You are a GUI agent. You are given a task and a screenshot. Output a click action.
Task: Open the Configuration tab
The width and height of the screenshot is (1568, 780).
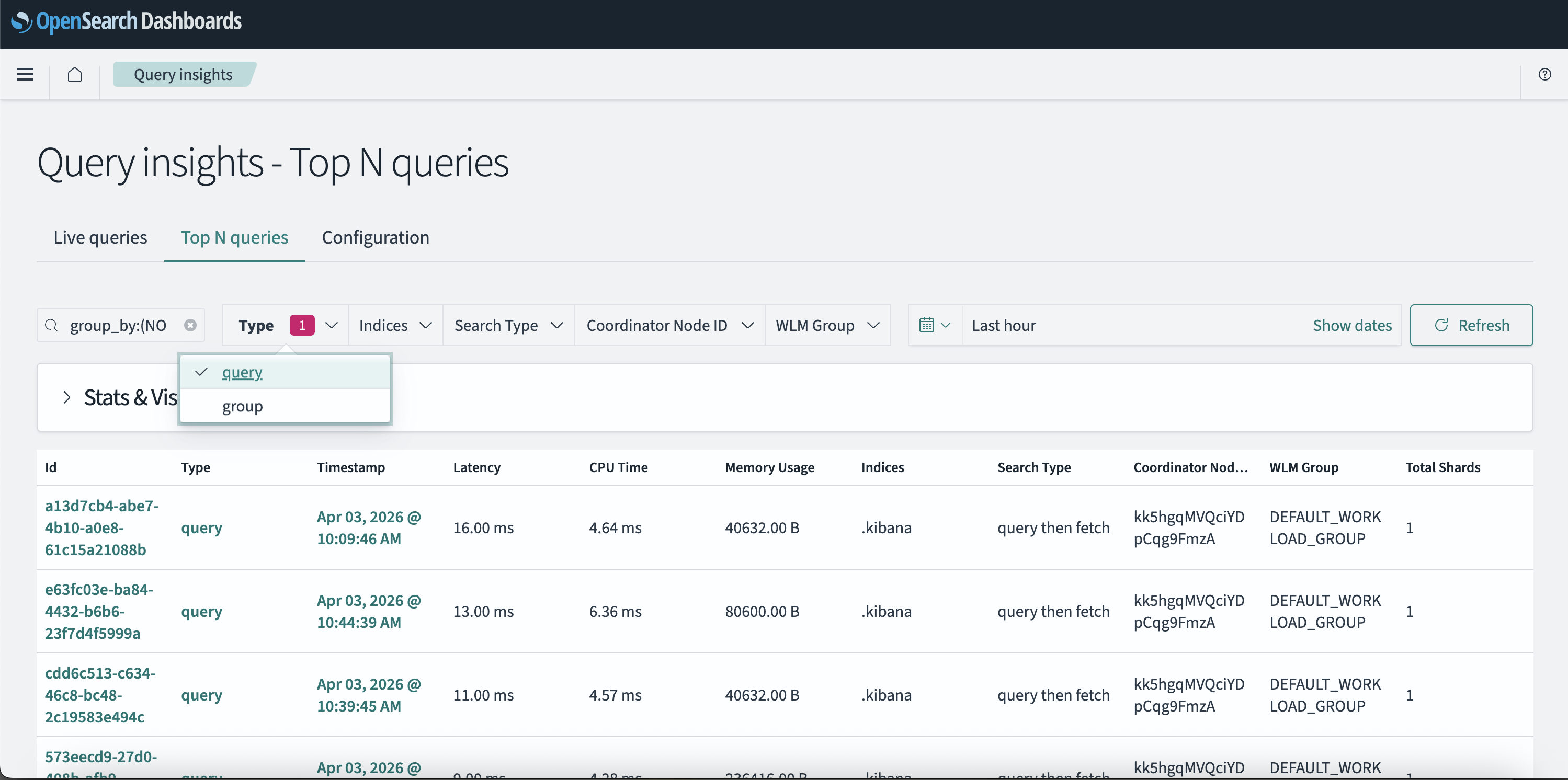coord(376,237)
